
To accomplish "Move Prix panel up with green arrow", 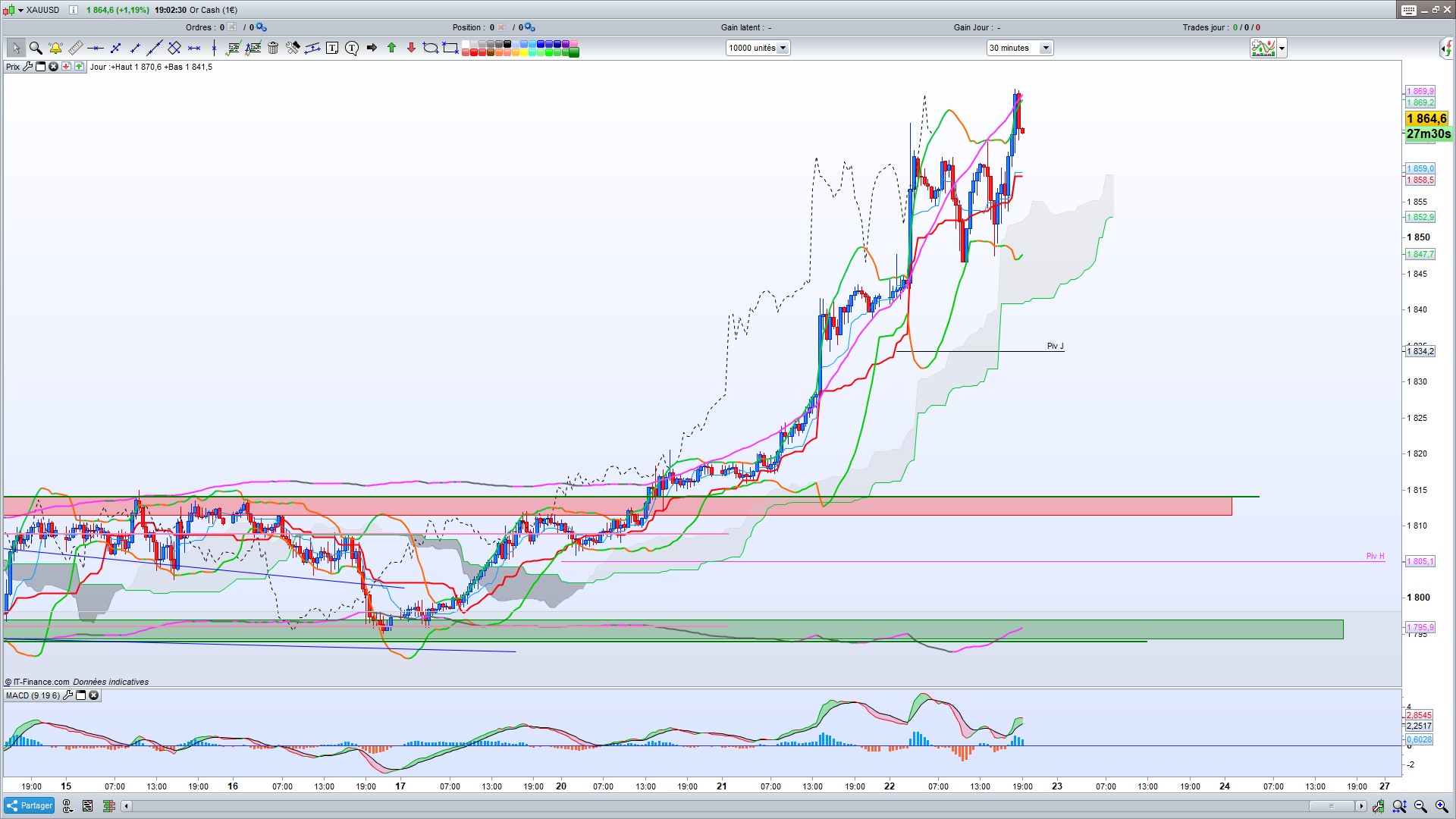I will pyautogui.click(x=79, y=67).
